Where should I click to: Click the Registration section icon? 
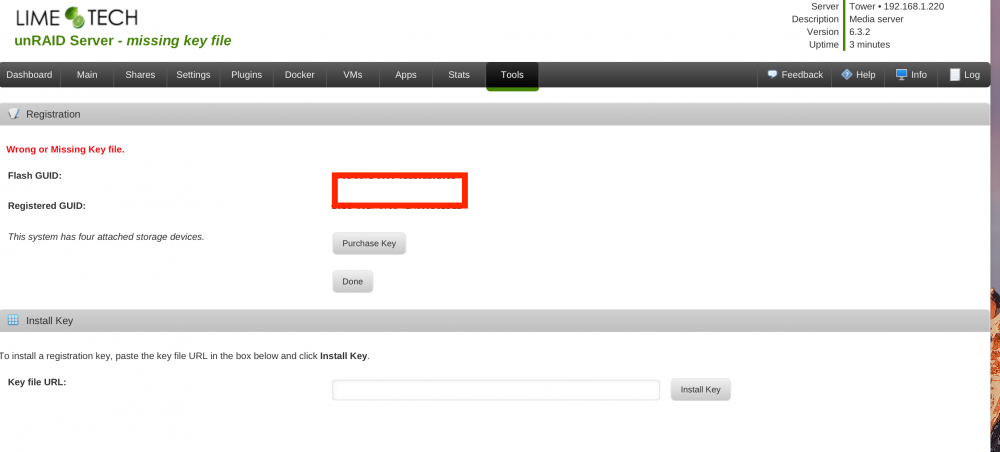click(x=13, y=114)
